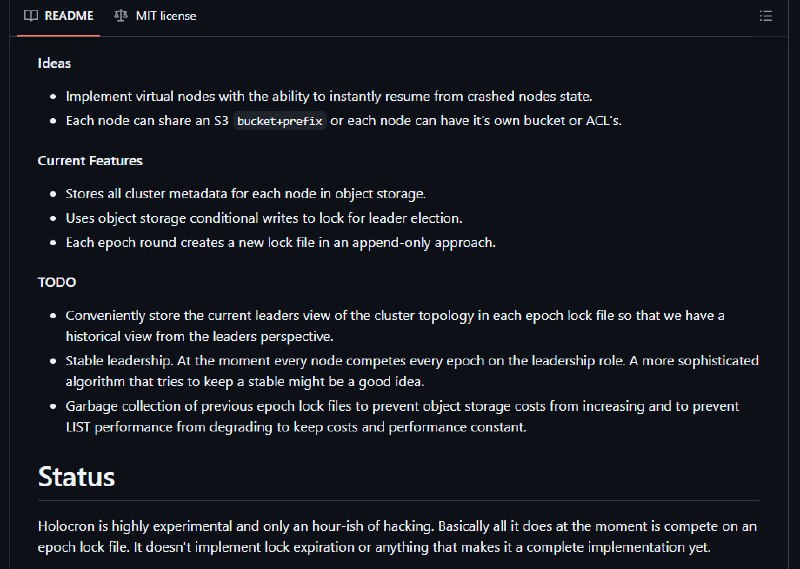Click the Status section heading

click(77, 477)
